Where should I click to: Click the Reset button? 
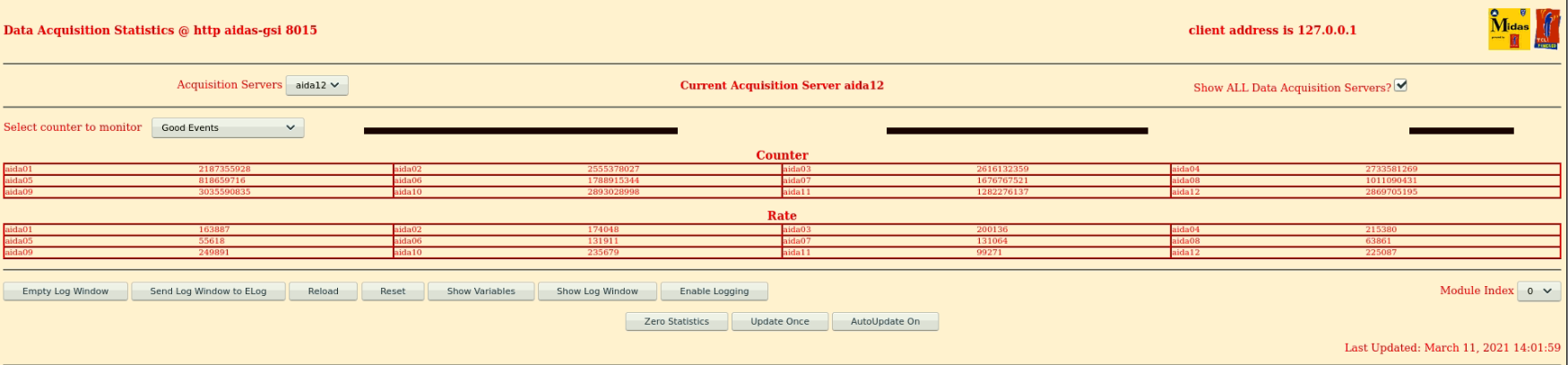[393, 291]
